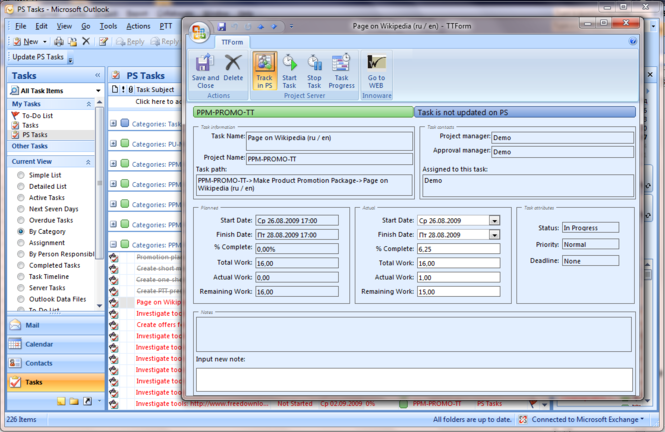Click Actual % Complete field 6,25

(x=458, y=249)
